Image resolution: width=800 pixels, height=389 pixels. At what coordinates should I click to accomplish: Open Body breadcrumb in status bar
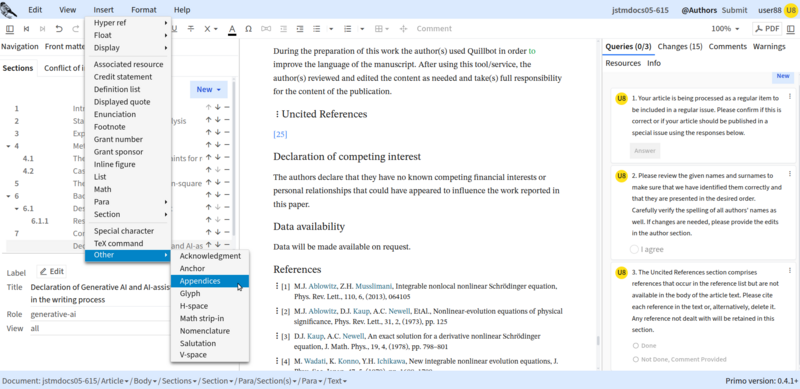click(145, 381)
